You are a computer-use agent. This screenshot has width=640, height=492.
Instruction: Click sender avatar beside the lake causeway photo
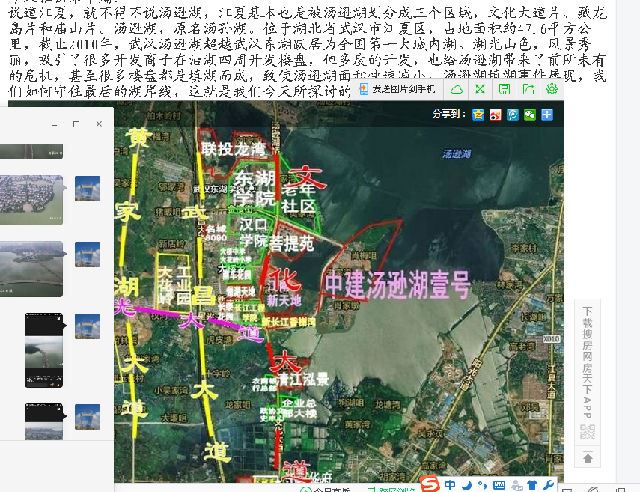[87, 254]
